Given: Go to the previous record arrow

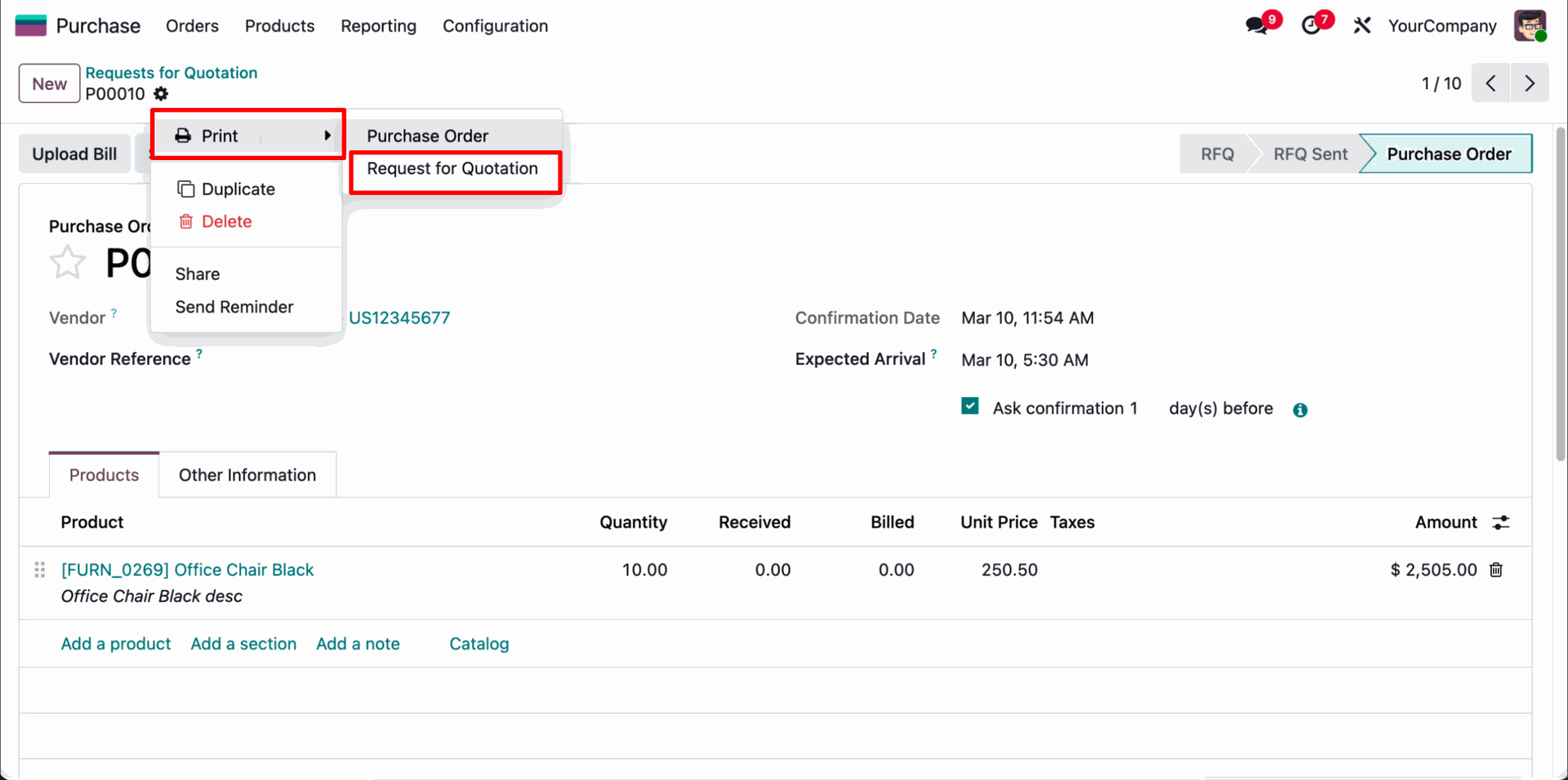Looking at the screenshot, I should coord(1490,83).
